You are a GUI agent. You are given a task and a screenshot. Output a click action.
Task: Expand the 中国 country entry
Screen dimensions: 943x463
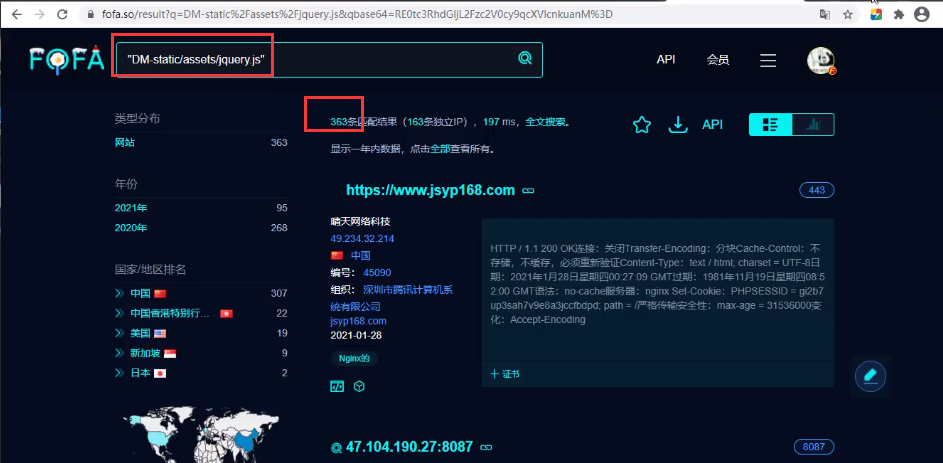pos(120,294)
